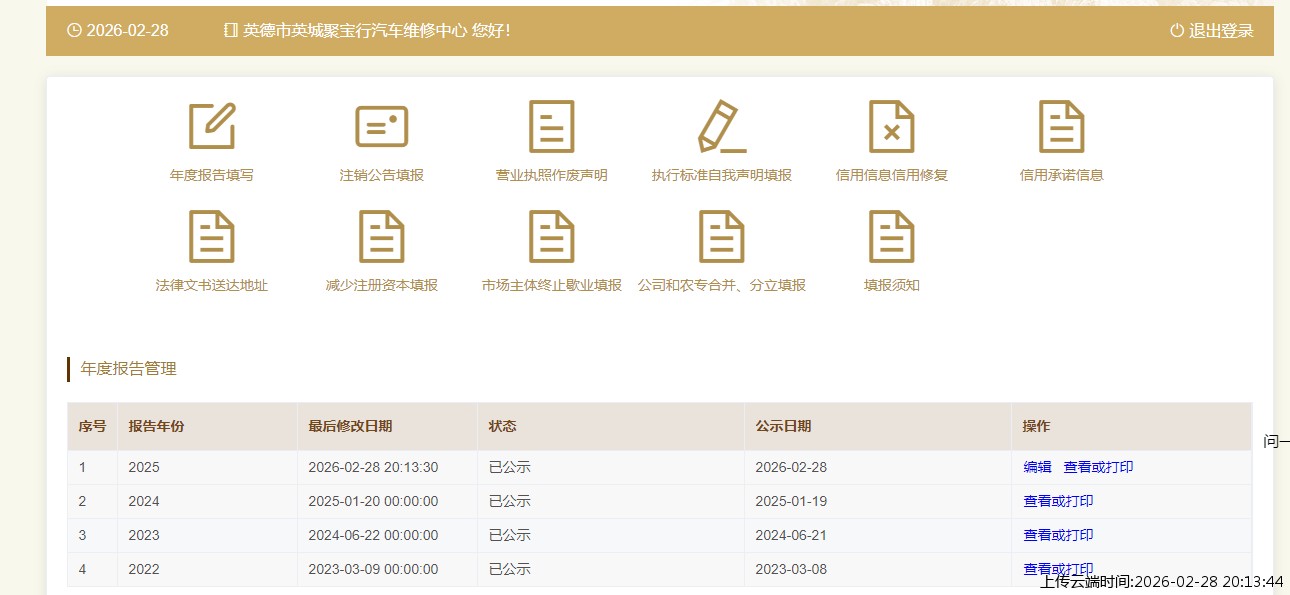Click the 减少注册资本填报 icon

381,237
